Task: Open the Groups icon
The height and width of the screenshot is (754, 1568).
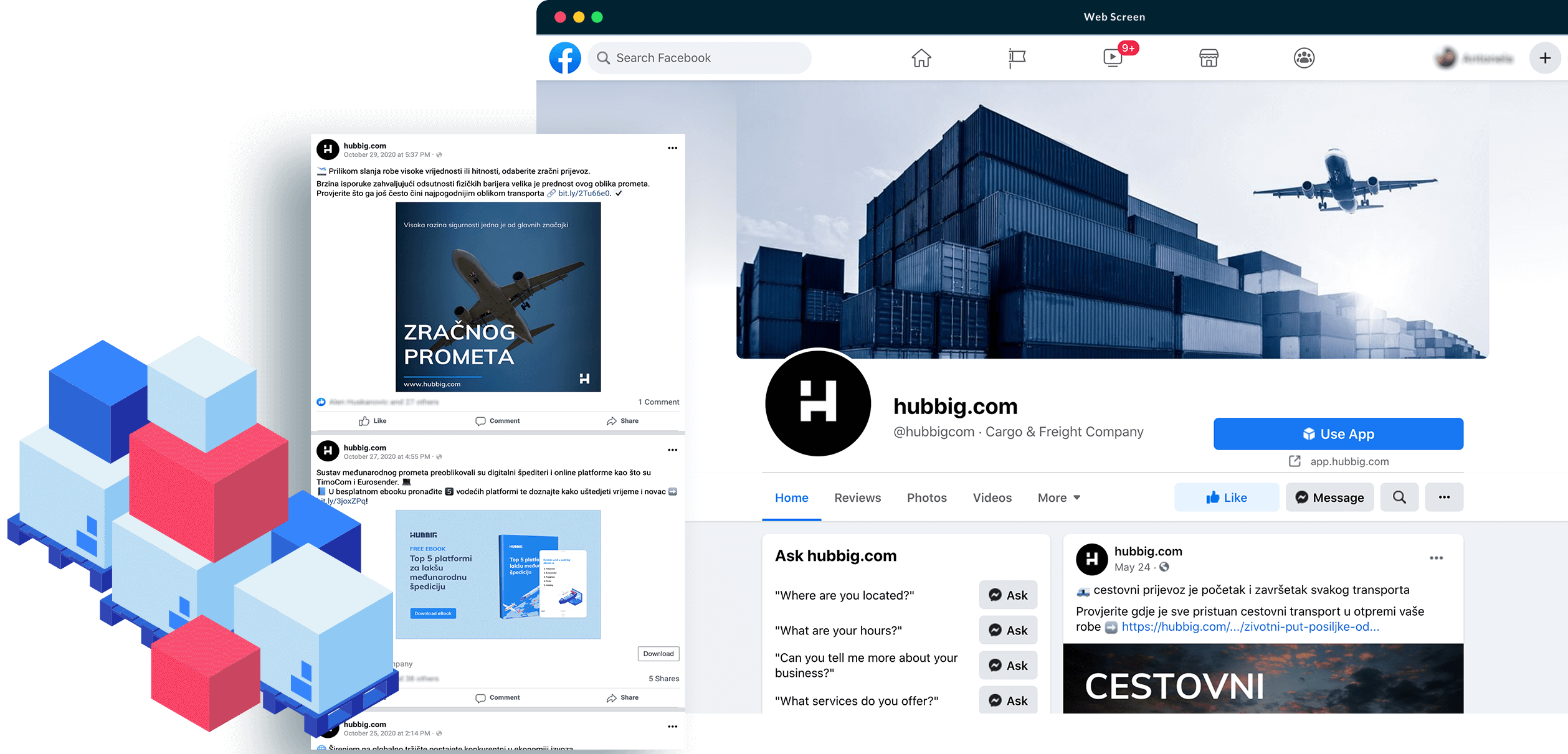Action: coord(1304,58)
